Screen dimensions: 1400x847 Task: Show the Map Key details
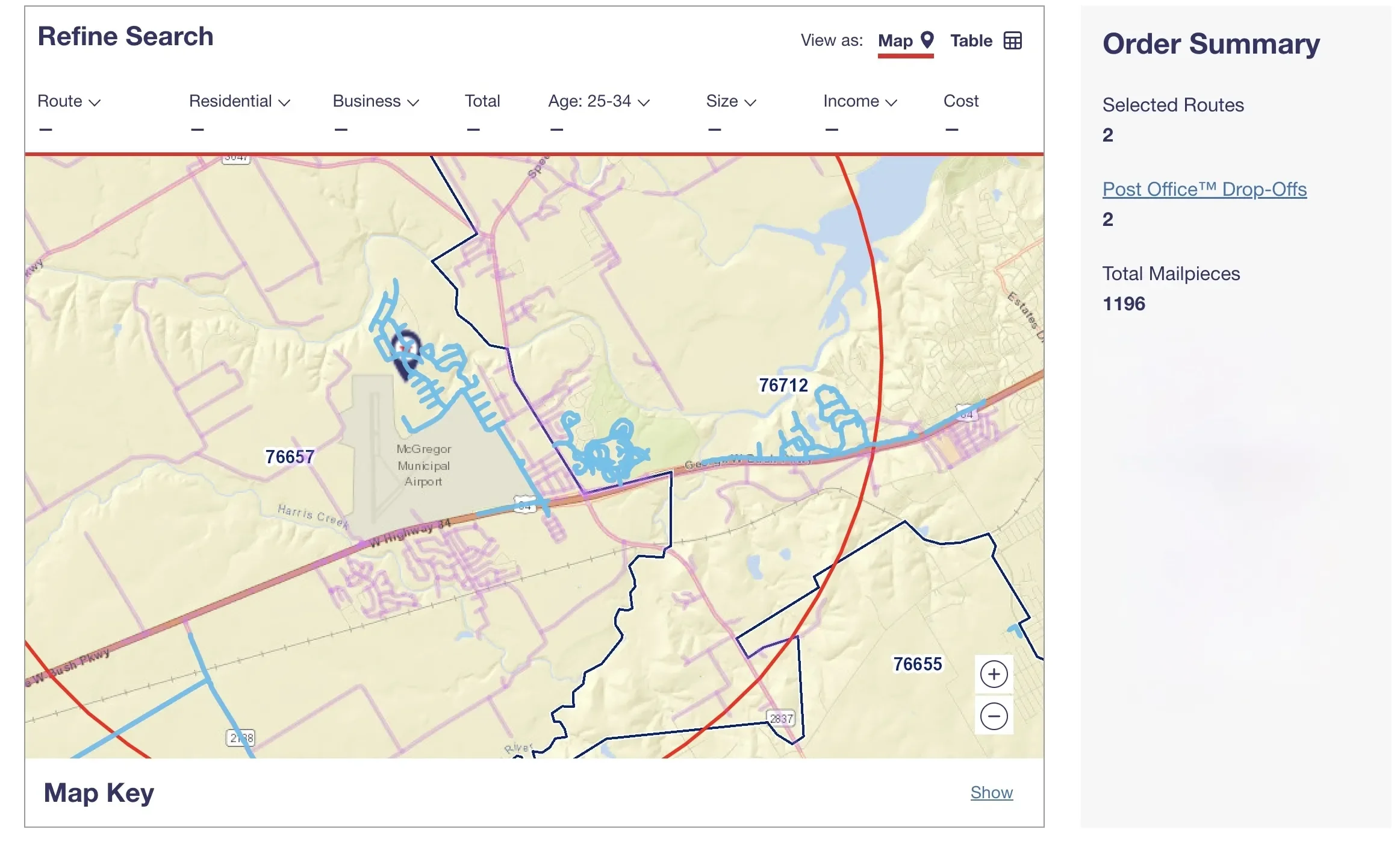click(991, 792)
